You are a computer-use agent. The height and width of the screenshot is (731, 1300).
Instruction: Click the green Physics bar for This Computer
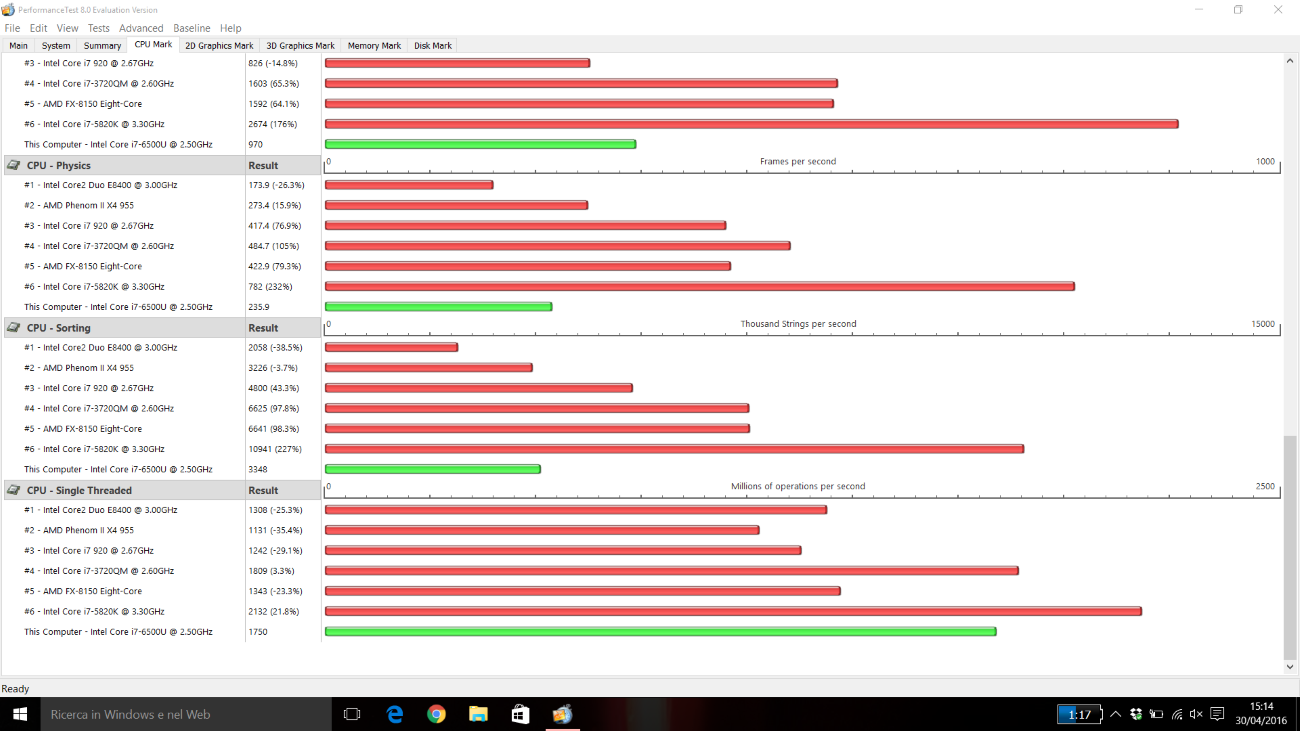[x=438, y=307]
